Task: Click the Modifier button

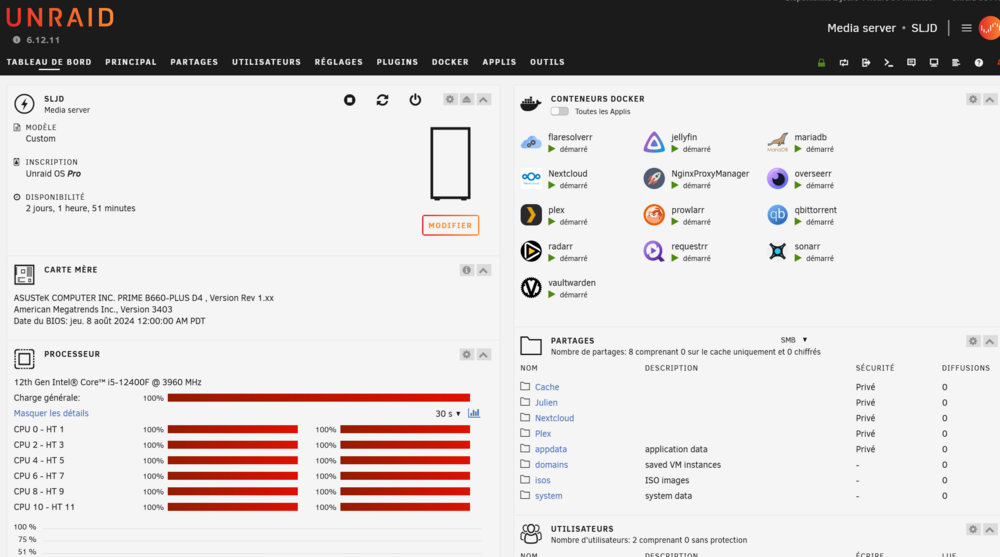Action: 450,225
